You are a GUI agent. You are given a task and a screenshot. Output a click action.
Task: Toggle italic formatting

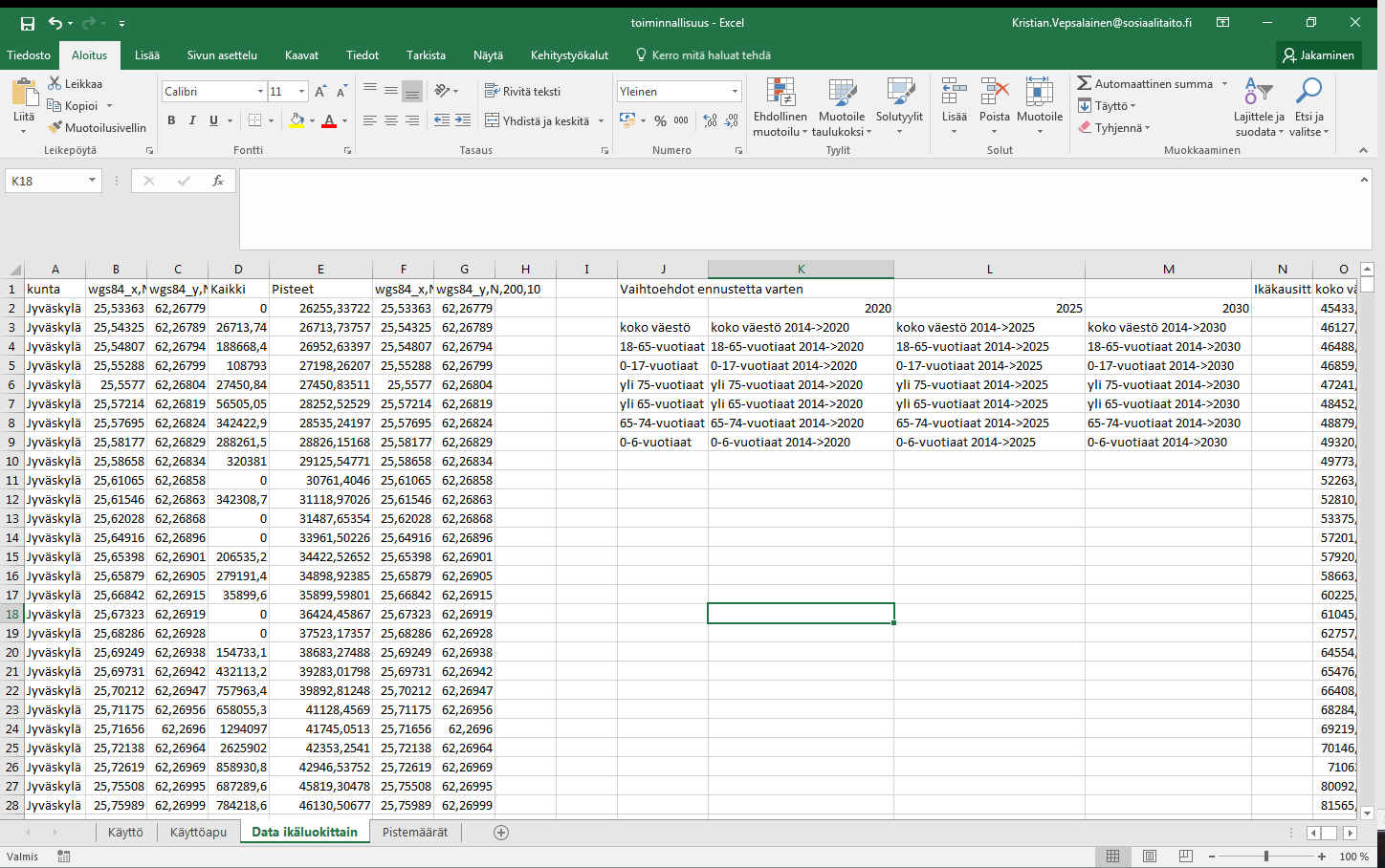point(192,120)
